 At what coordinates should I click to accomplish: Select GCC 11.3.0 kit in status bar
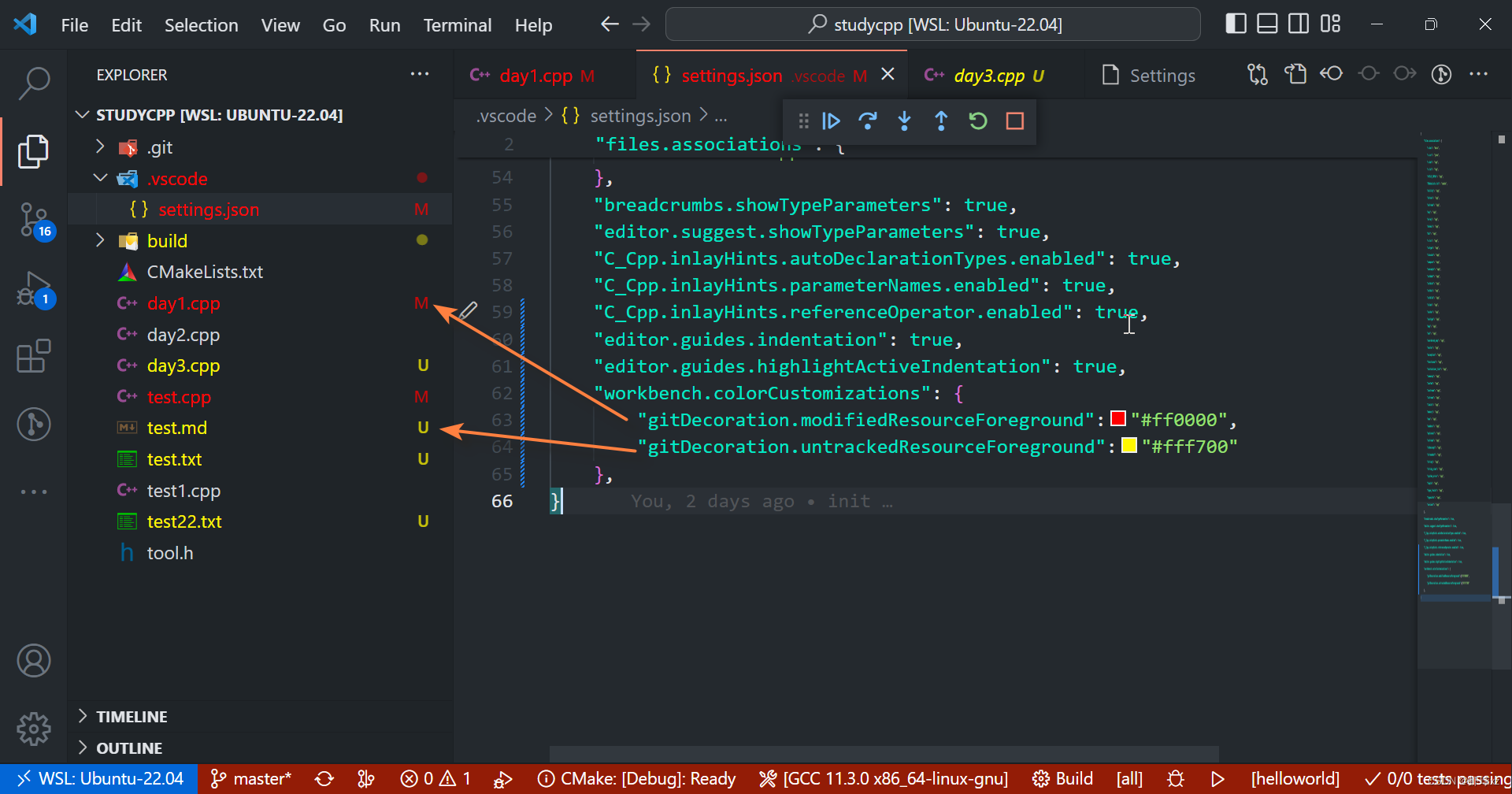tap(884, 779)
